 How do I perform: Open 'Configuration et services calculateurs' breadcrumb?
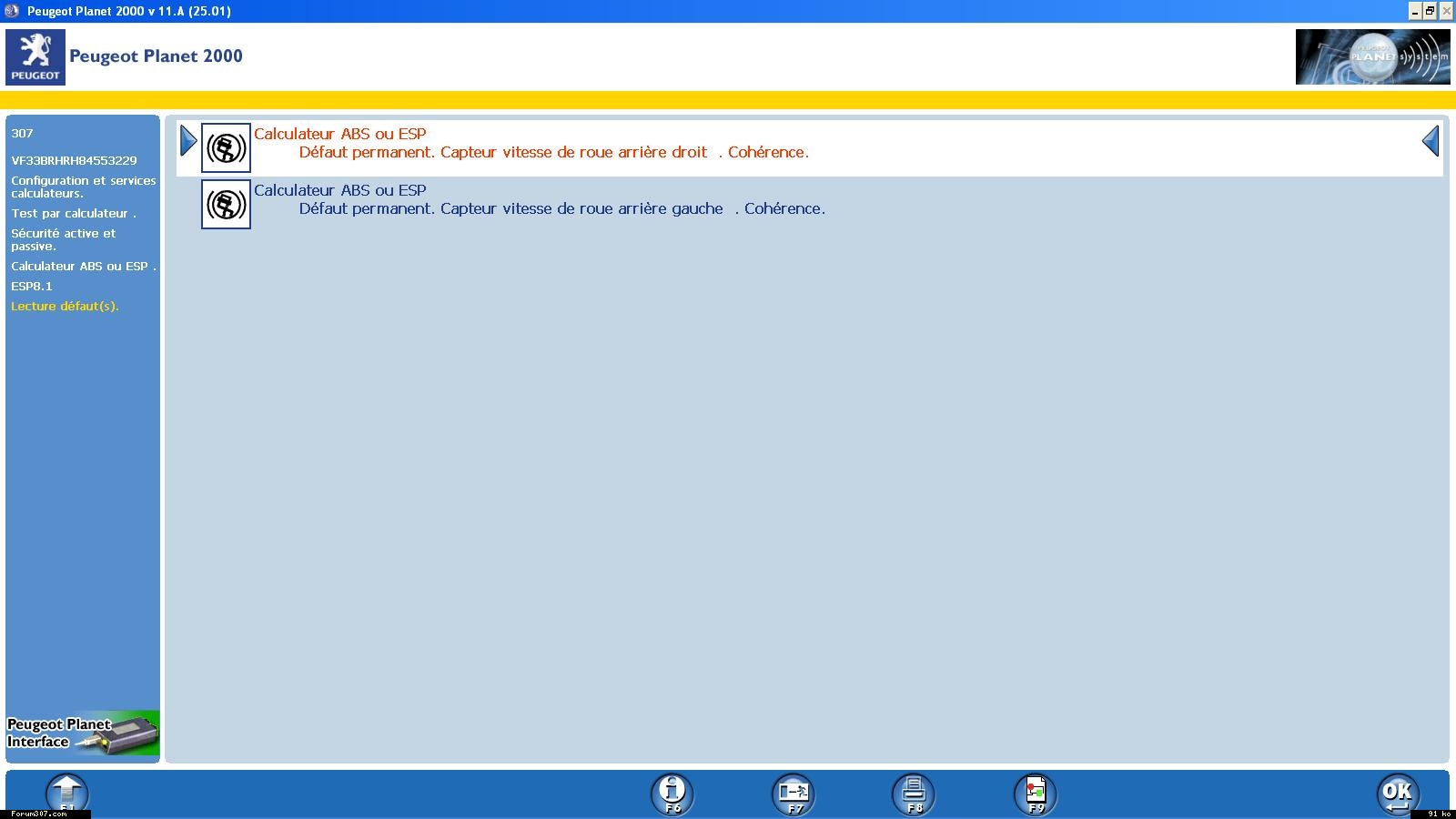point(84,187)
